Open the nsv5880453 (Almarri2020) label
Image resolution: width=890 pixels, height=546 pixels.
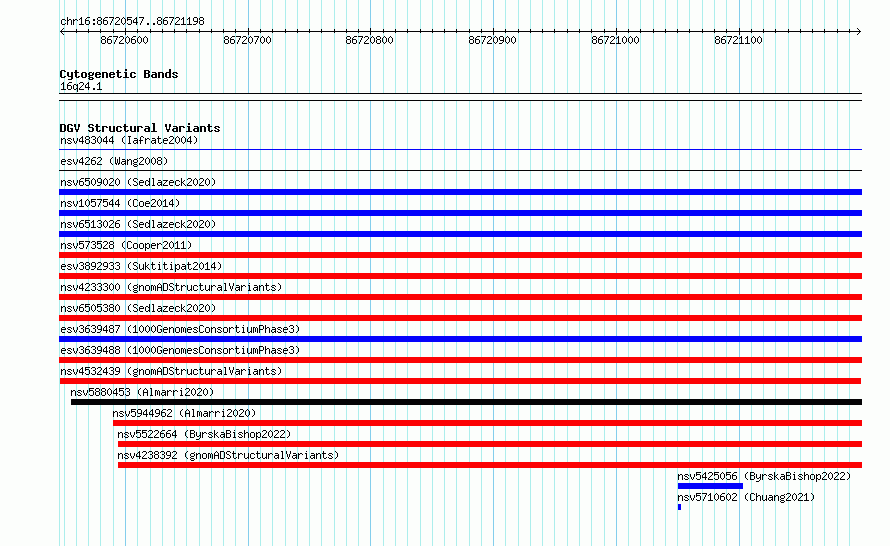142,392
